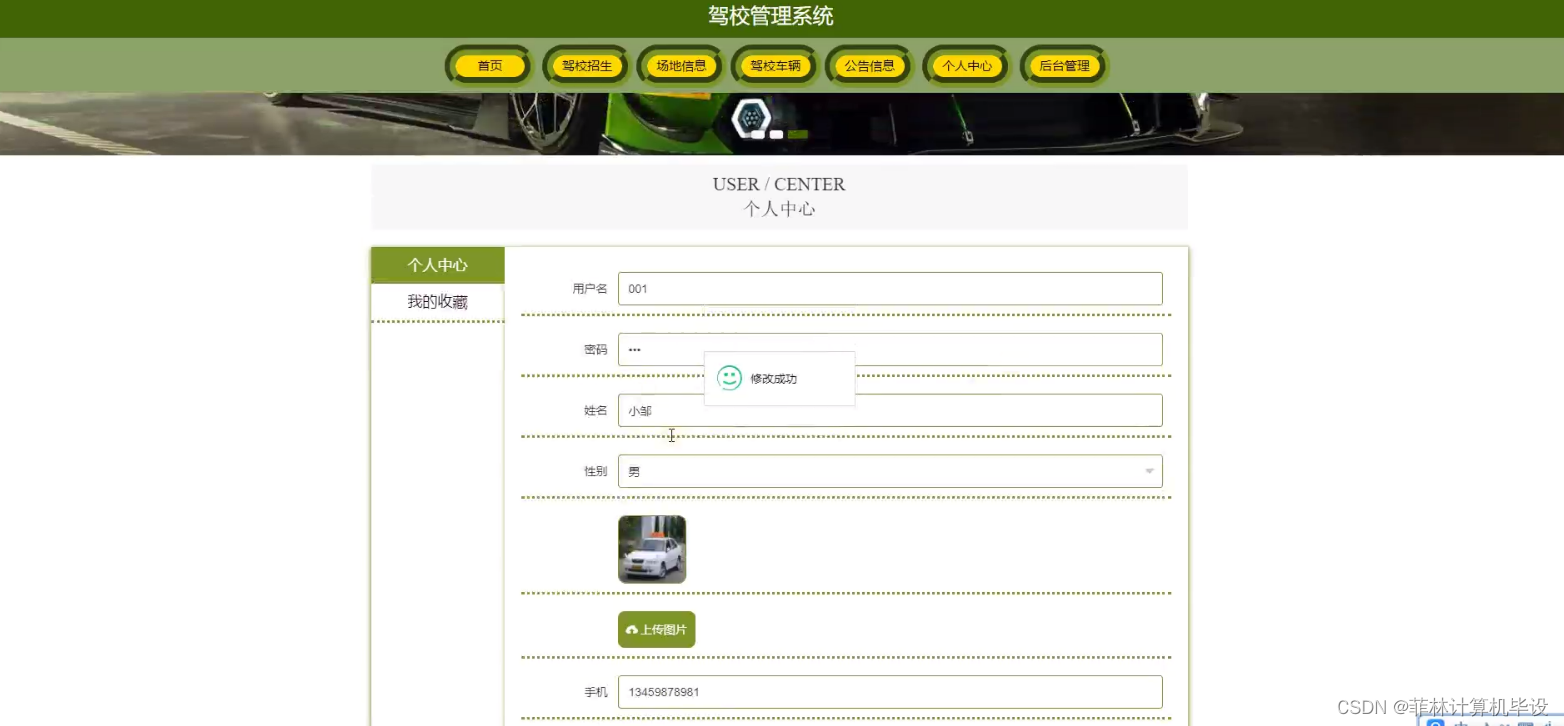
Task: Click the 手机 input field
Action: click(x=890, y=692)
